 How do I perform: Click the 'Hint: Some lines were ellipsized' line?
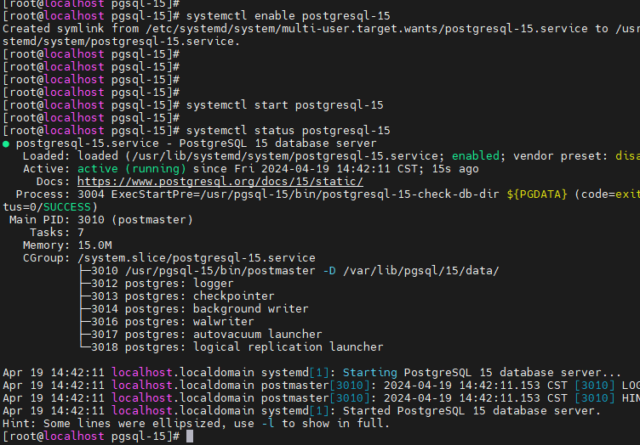[x=196, y=423]
